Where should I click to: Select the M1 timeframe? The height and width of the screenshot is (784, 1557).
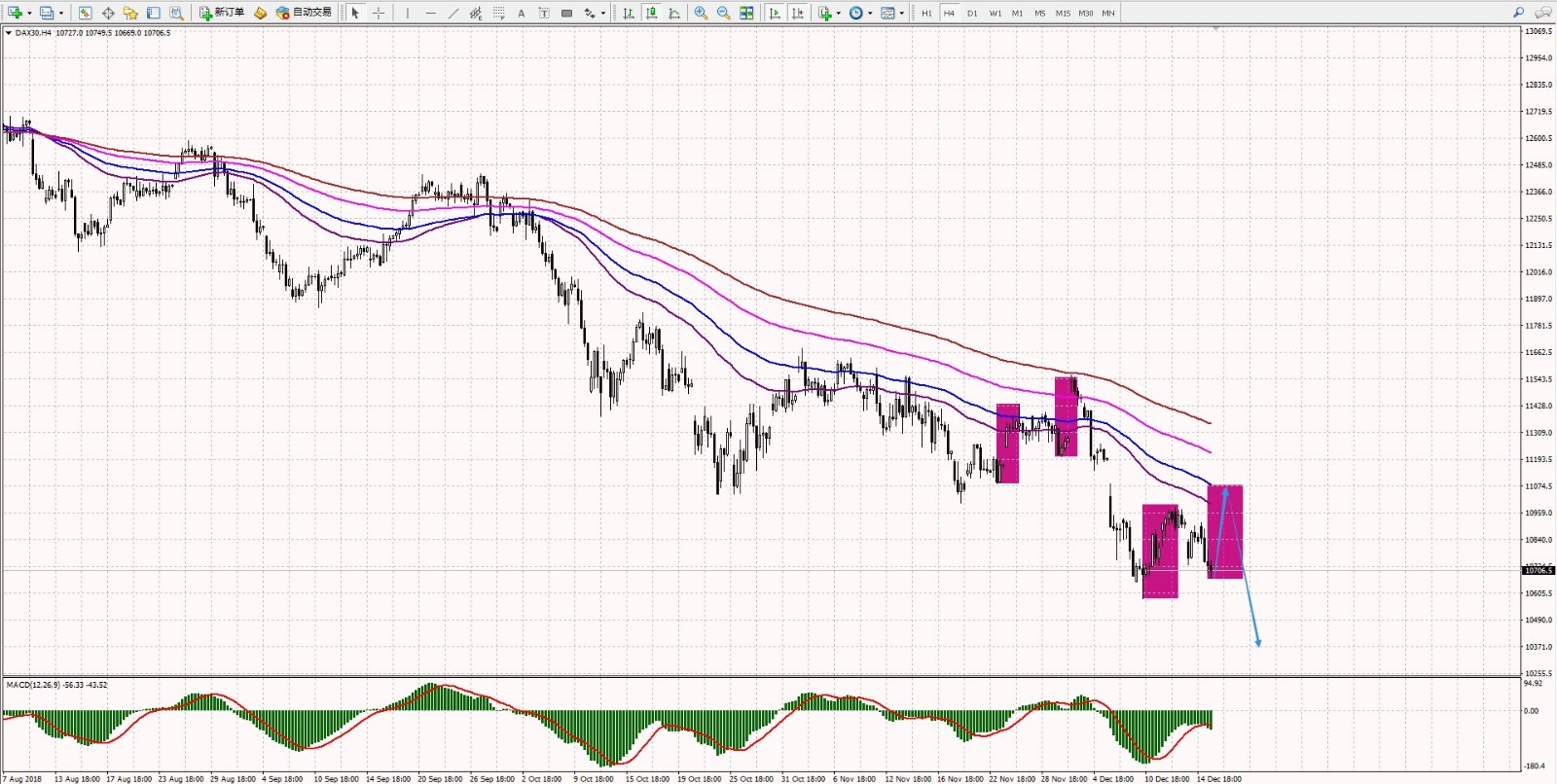1017,13
